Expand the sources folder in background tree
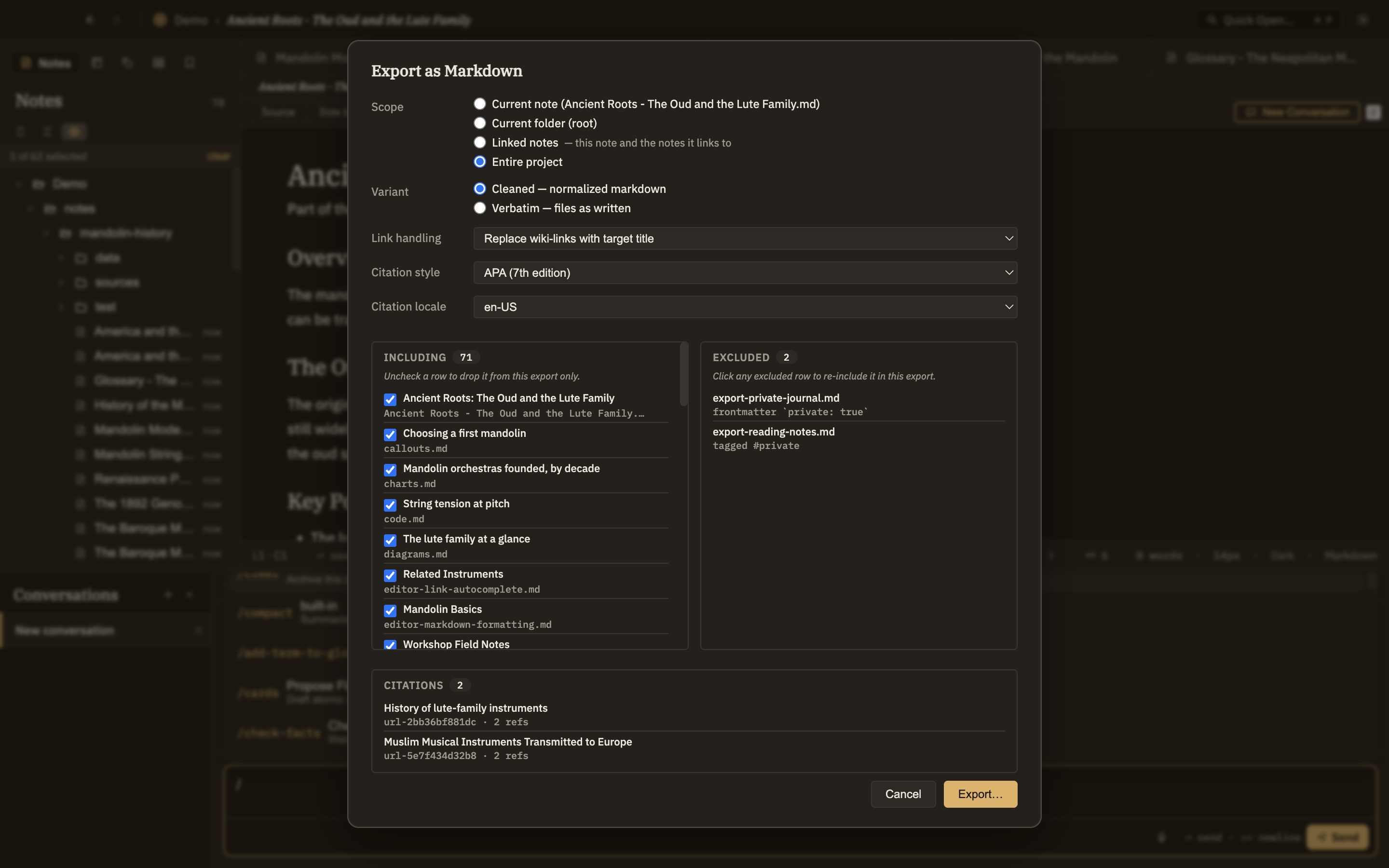Viewport: 1389px width, 868px height. [61, 283]
